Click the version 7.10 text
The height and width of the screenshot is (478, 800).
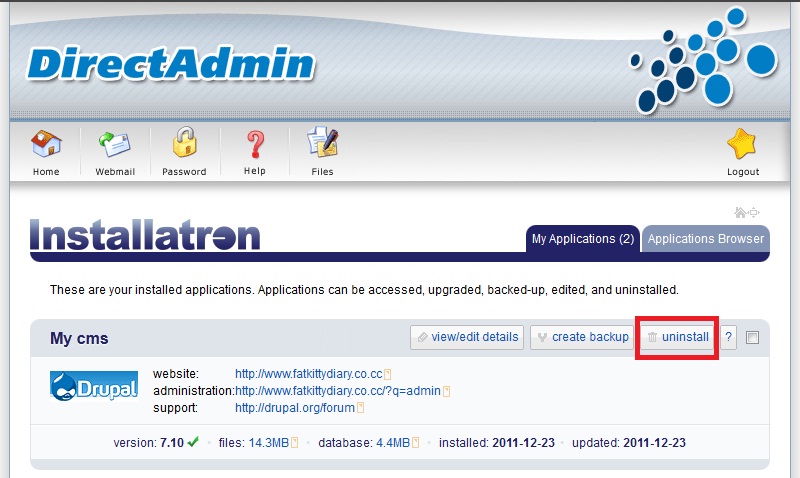click(x=148, y=443)
